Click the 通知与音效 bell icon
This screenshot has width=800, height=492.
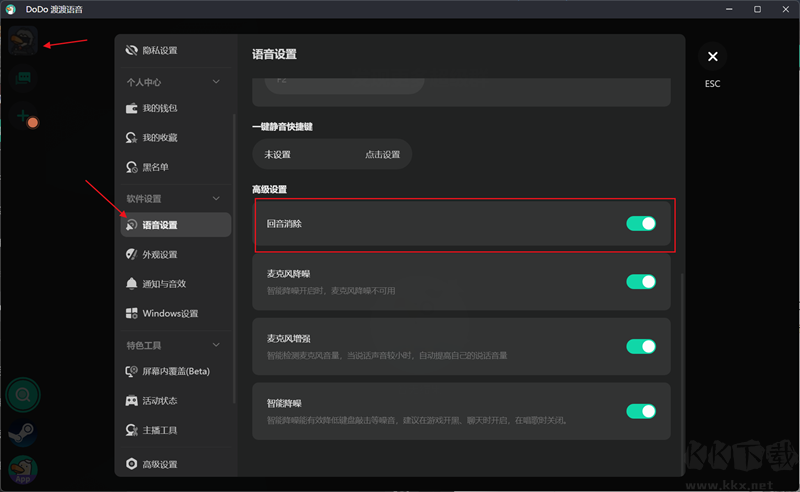(x=132, y=284)
